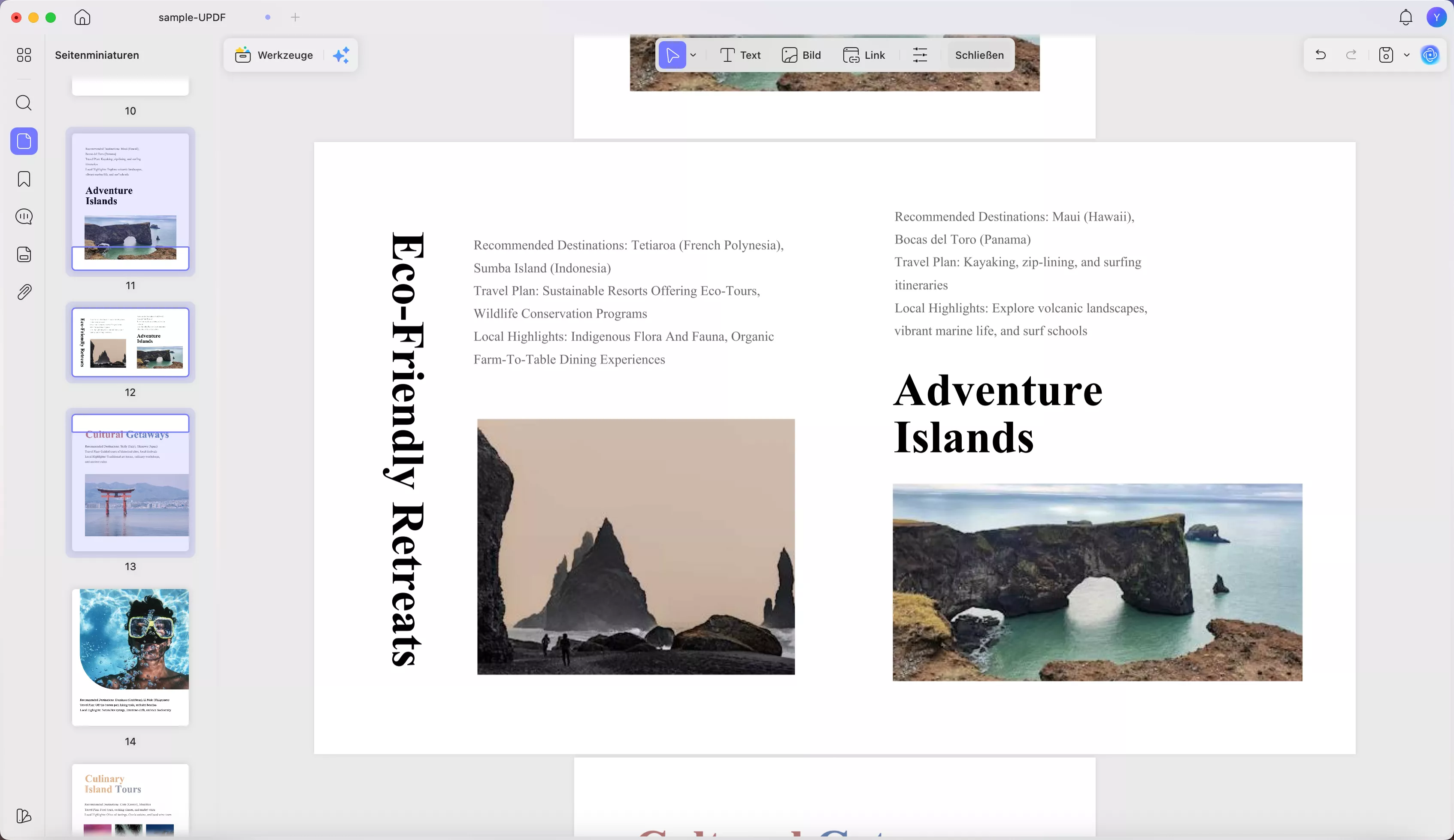
Task: Select the Bild image tool
Action: click(801, 55)
